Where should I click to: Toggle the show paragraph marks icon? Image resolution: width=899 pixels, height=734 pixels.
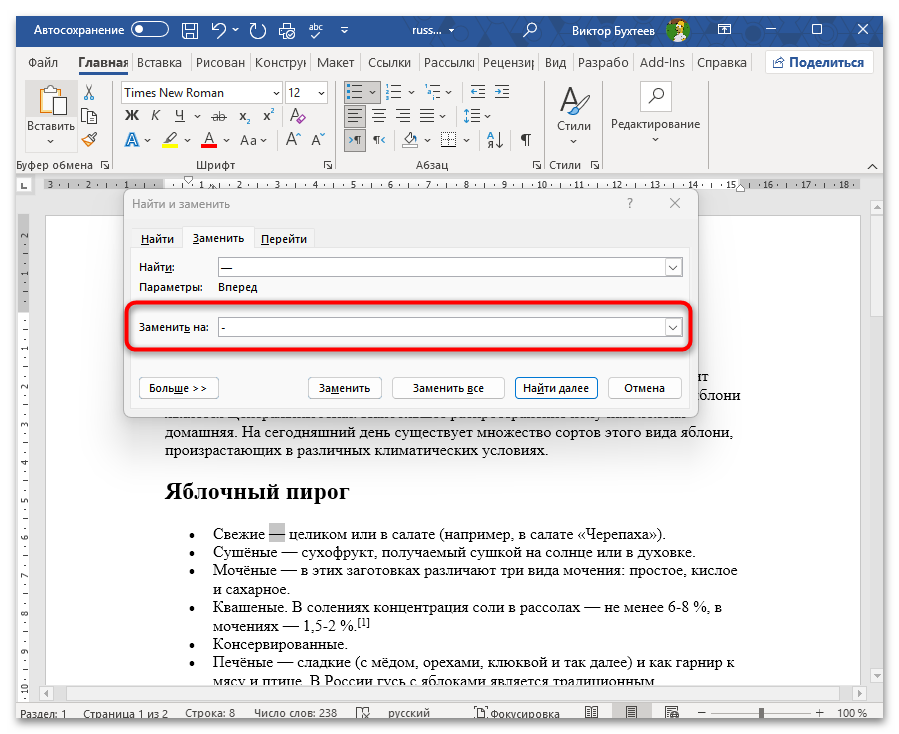click(525, 140)
